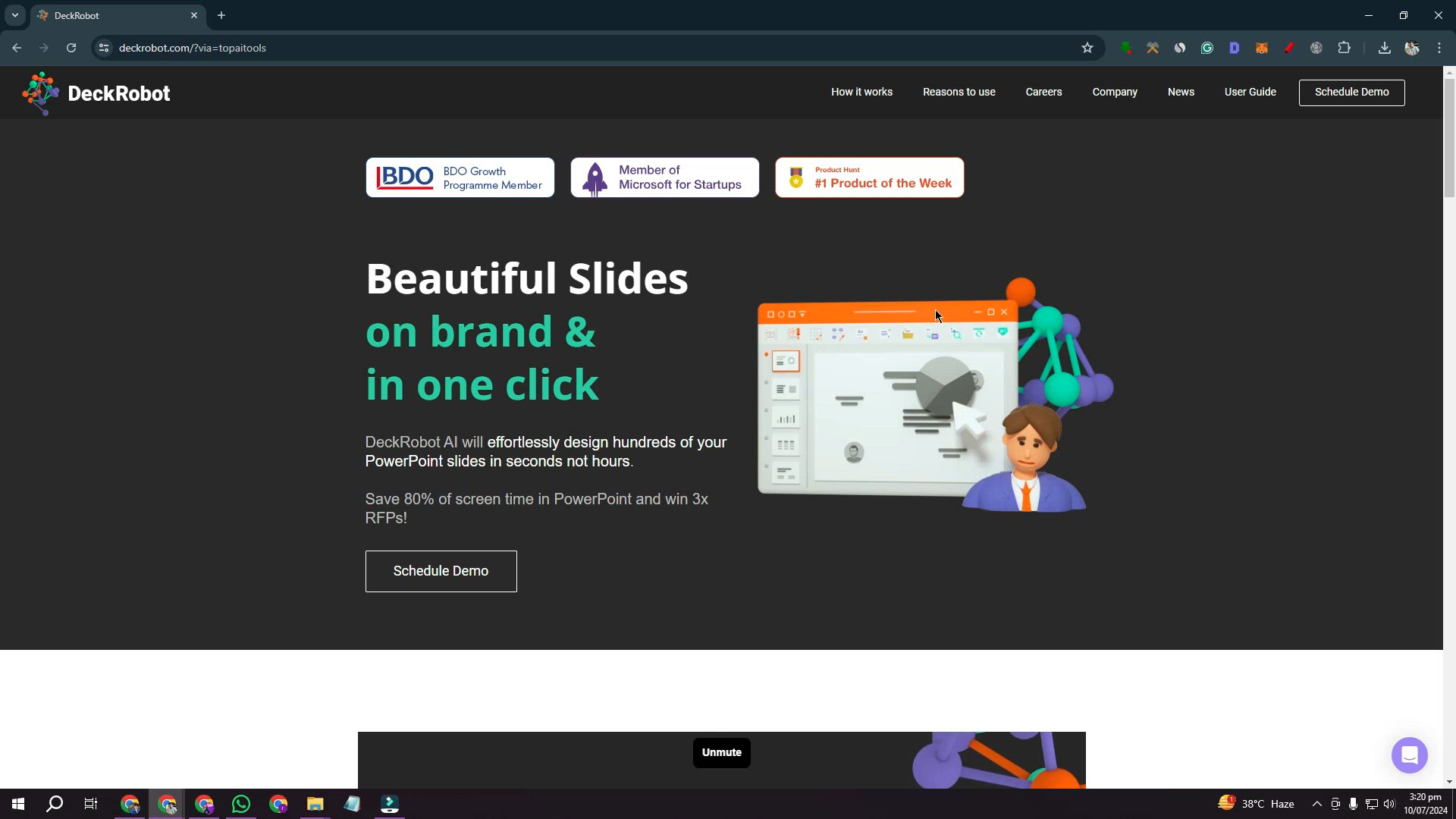
Task: Click the Schedule Demo button below the hero text
Action: coord(441,571)
